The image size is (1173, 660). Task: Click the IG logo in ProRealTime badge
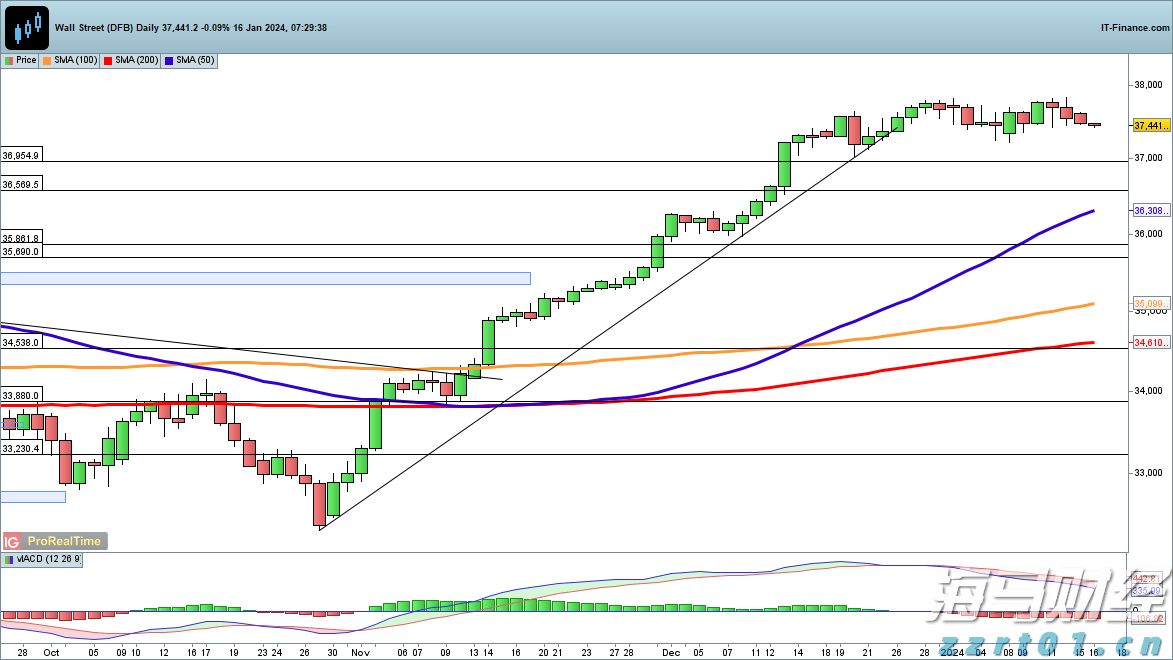pos(13,541)
